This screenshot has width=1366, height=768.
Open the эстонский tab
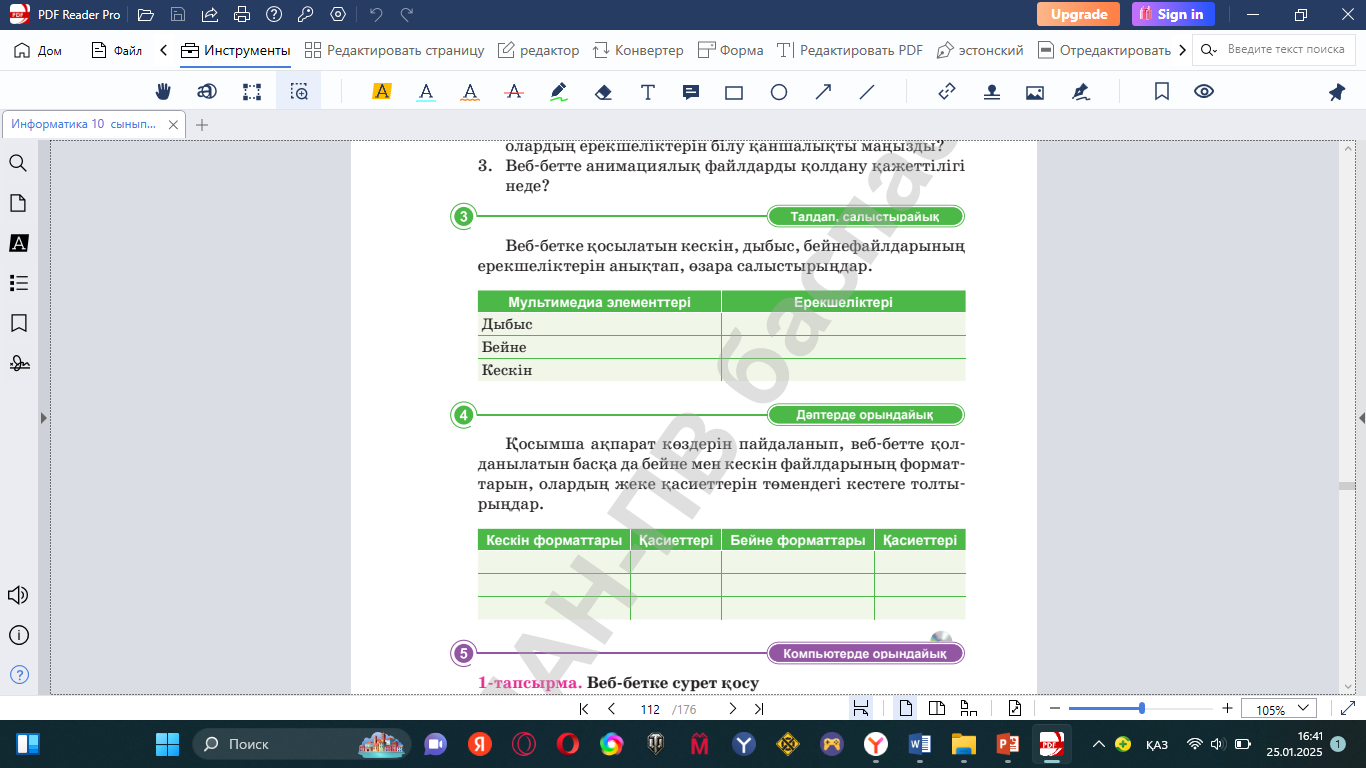980,50
